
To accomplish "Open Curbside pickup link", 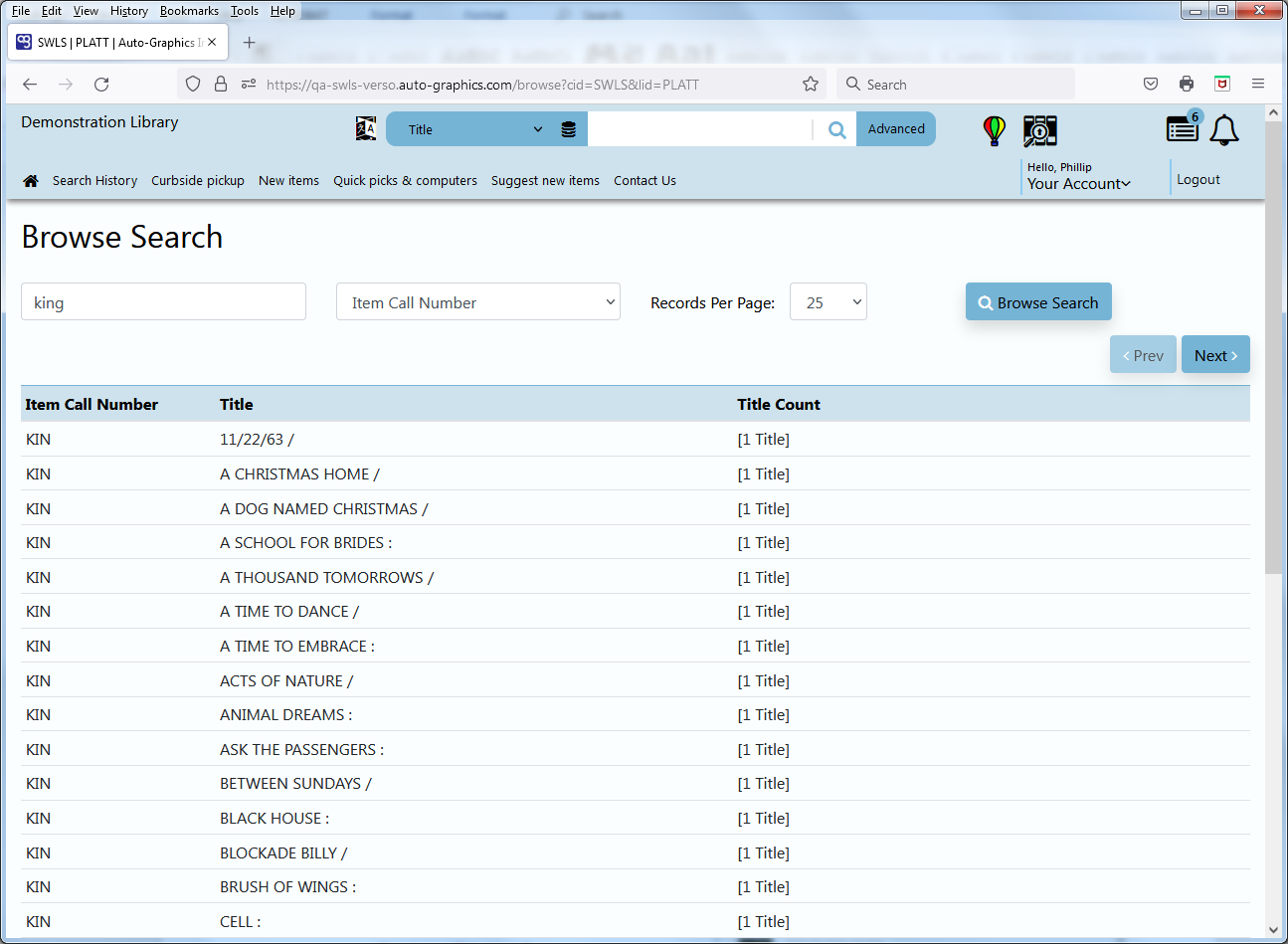I will pos(198,181).
